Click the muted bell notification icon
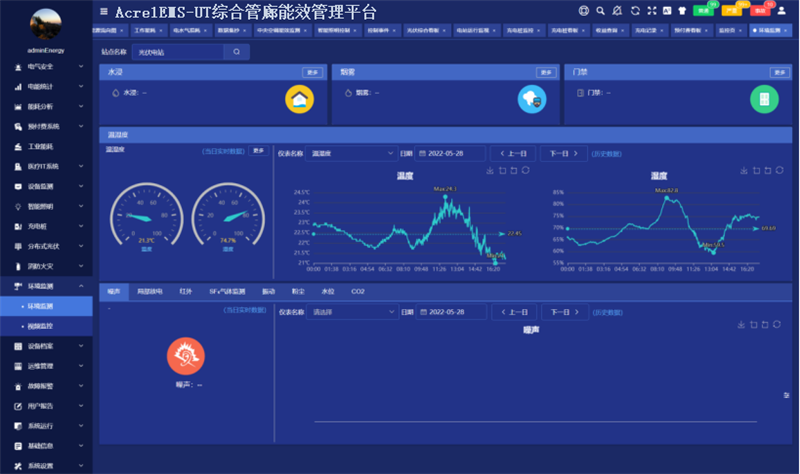This screenshot has height=474, width=800. [617, 11]
